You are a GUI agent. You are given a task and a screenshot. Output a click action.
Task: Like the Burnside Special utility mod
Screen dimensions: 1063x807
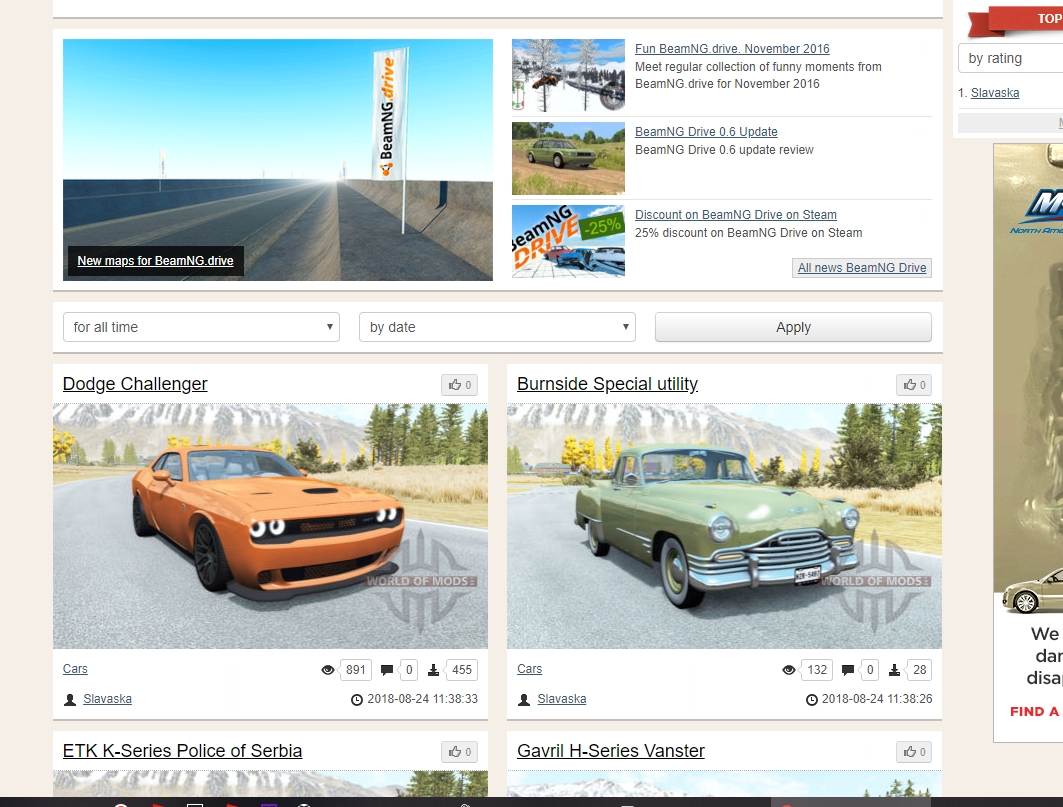915,385
